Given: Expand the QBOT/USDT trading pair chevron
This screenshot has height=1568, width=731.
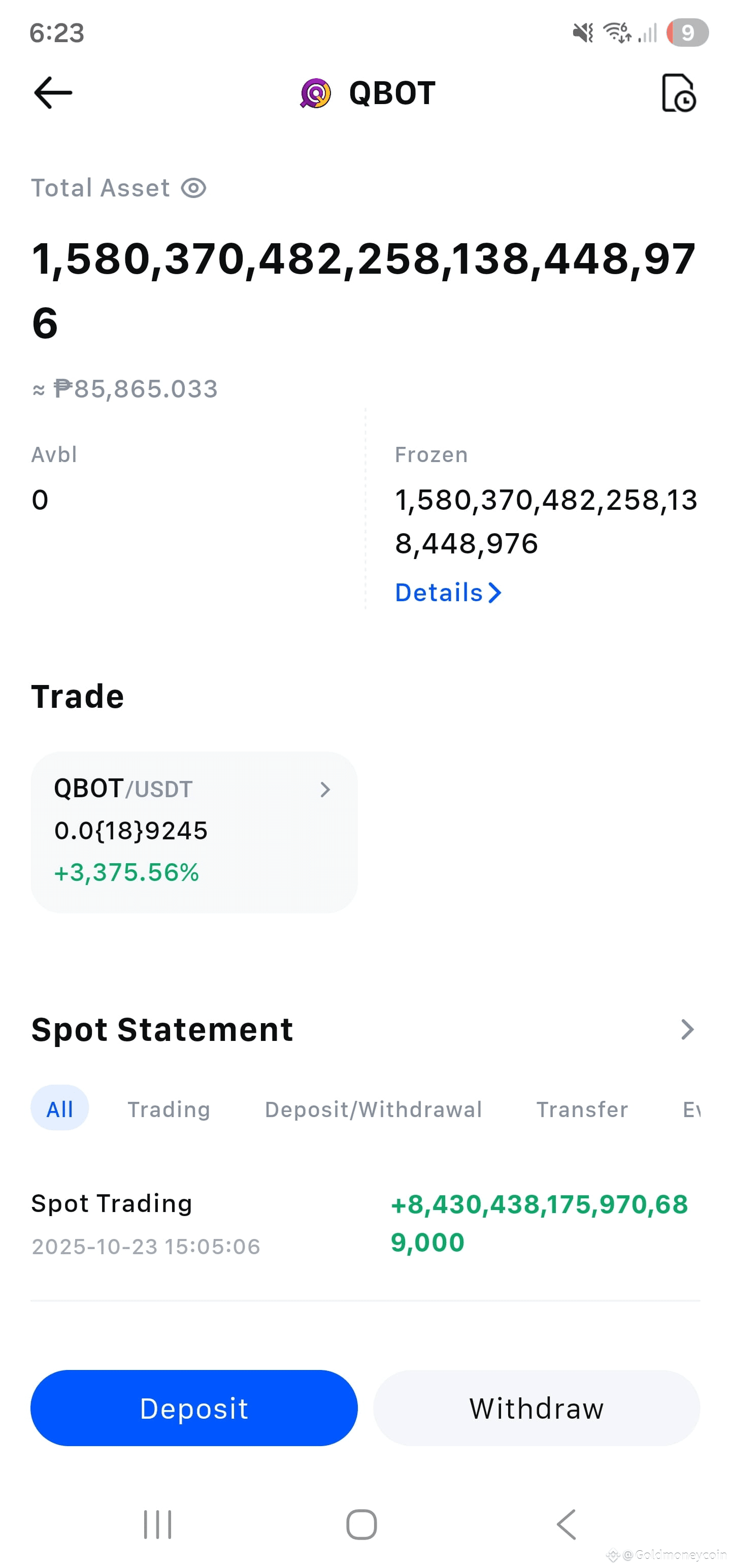Looking at the screenshot, I should [x=325, y=790].
